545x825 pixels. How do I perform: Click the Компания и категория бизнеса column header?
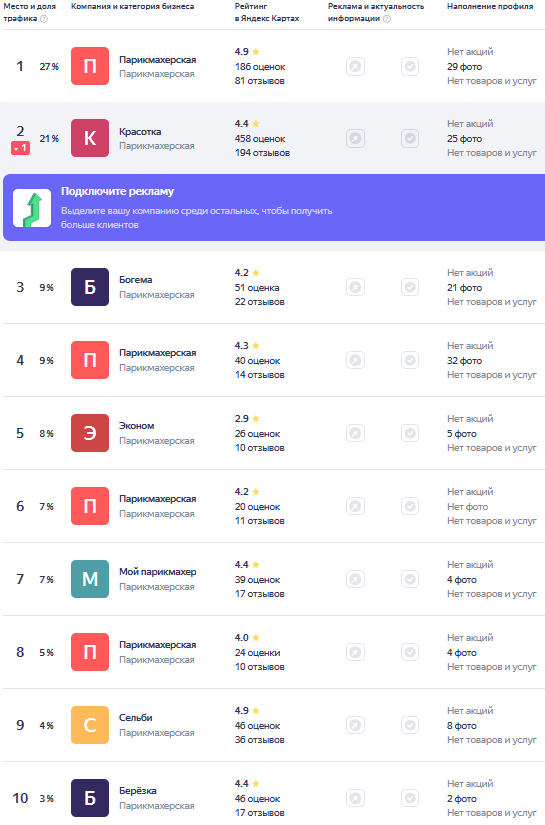point(133,6)
